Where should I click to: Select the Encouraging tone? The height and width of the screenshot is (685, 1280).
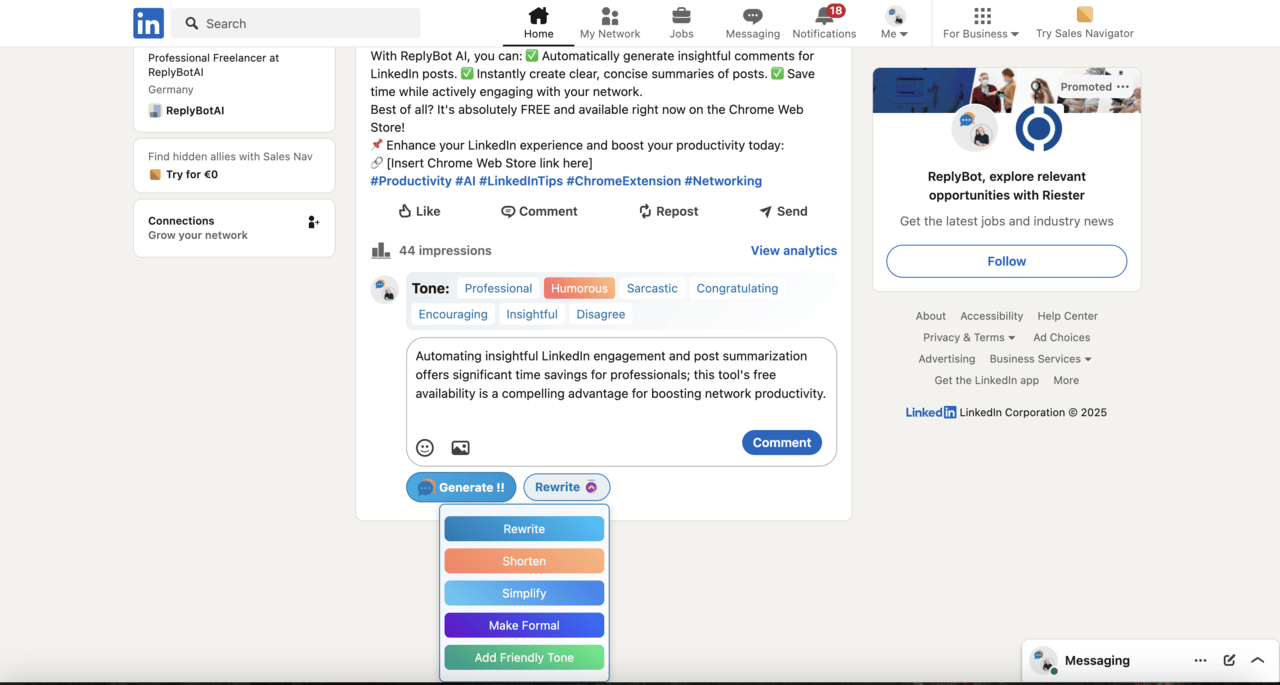click(453, 314)
